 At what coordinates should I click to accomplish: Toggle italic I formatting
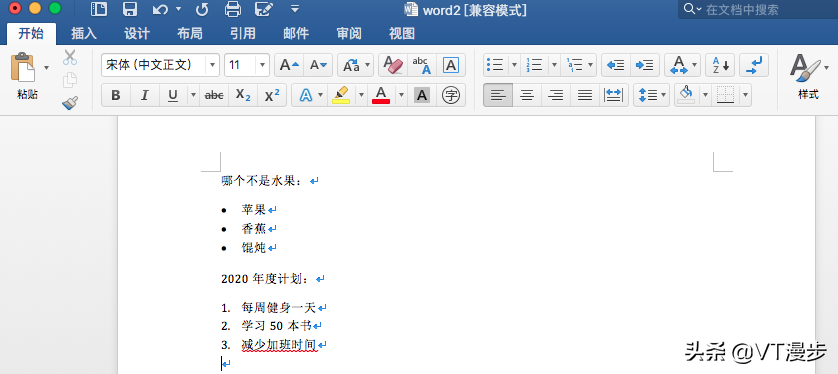click(144, 96)
